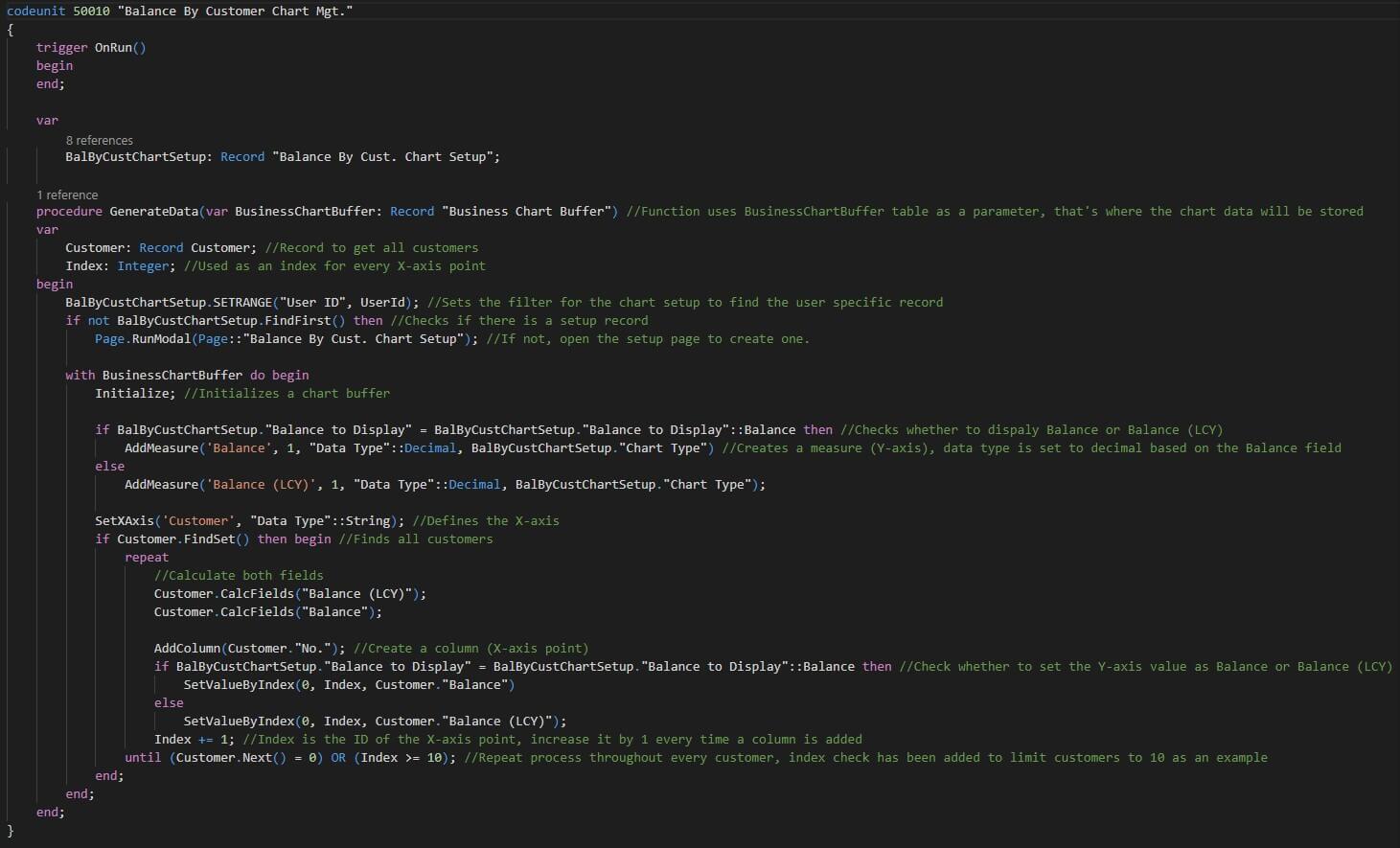Click the Page.RunModal statement
Viewport: 1400px width, 848px height.
[287, 338]
